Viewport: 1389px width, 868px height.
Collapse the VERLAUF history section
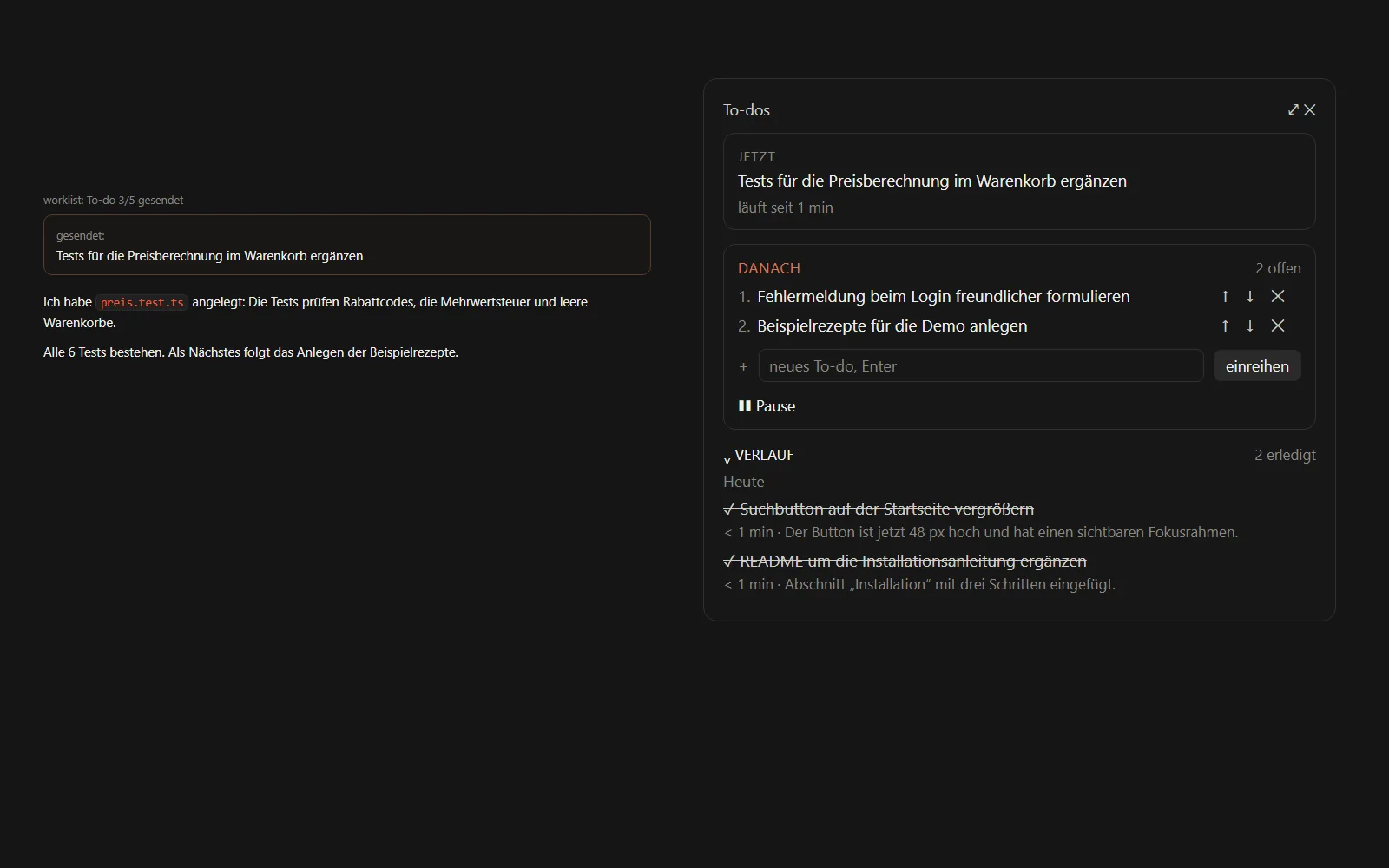tap(760, 455)
